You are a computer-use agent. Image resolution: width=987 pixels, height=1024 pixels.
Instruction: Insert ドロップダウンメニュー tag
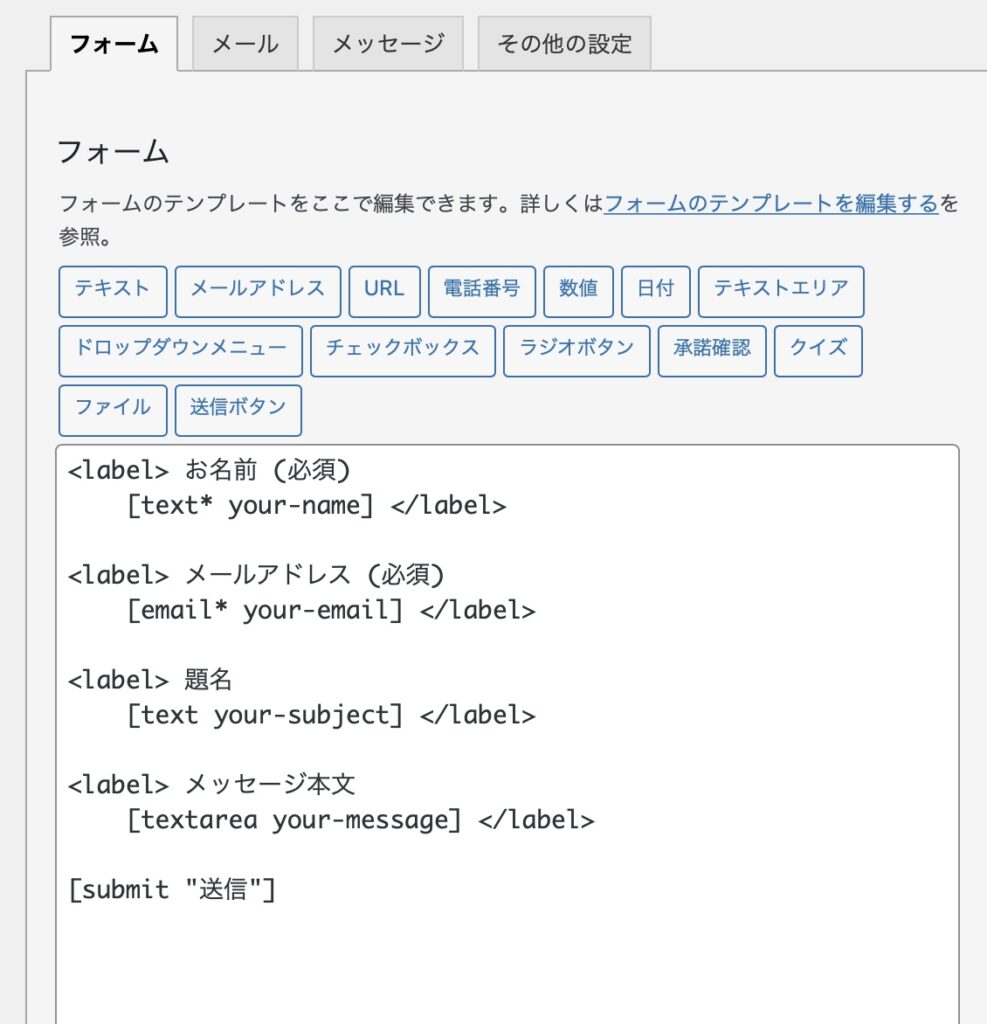click(180, 351)
